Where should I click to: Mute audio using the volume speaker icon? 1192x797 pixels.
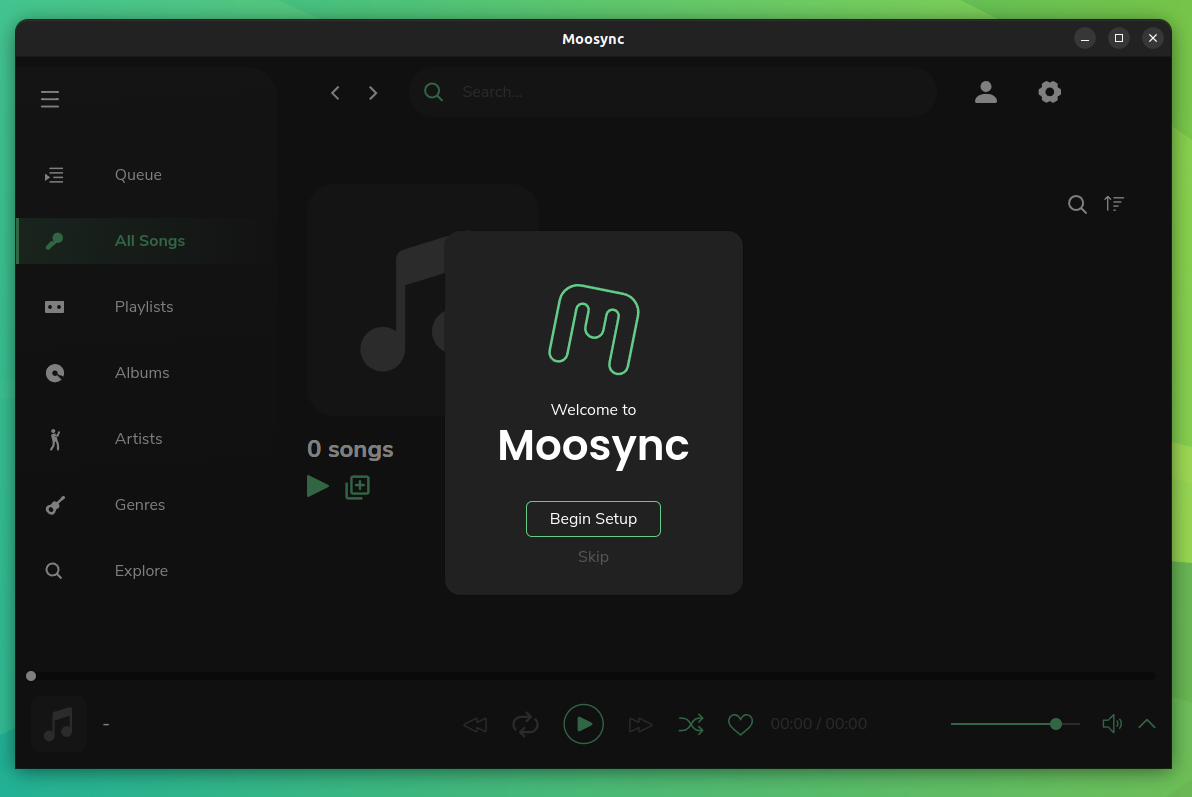tap(1112, 723)
